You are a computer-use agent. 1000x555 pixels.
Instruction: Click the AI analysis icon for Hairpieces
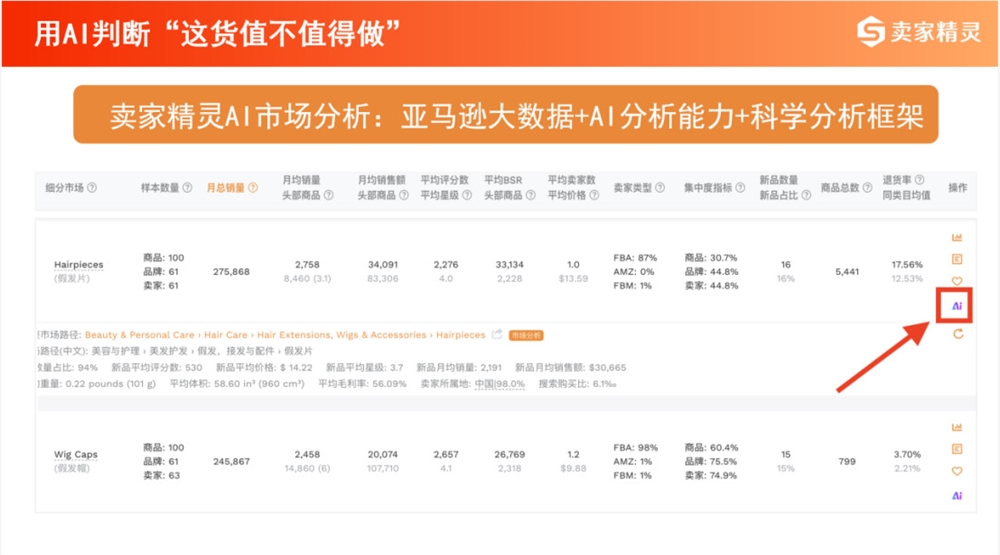pyautogui.click(x=957, y=306)
